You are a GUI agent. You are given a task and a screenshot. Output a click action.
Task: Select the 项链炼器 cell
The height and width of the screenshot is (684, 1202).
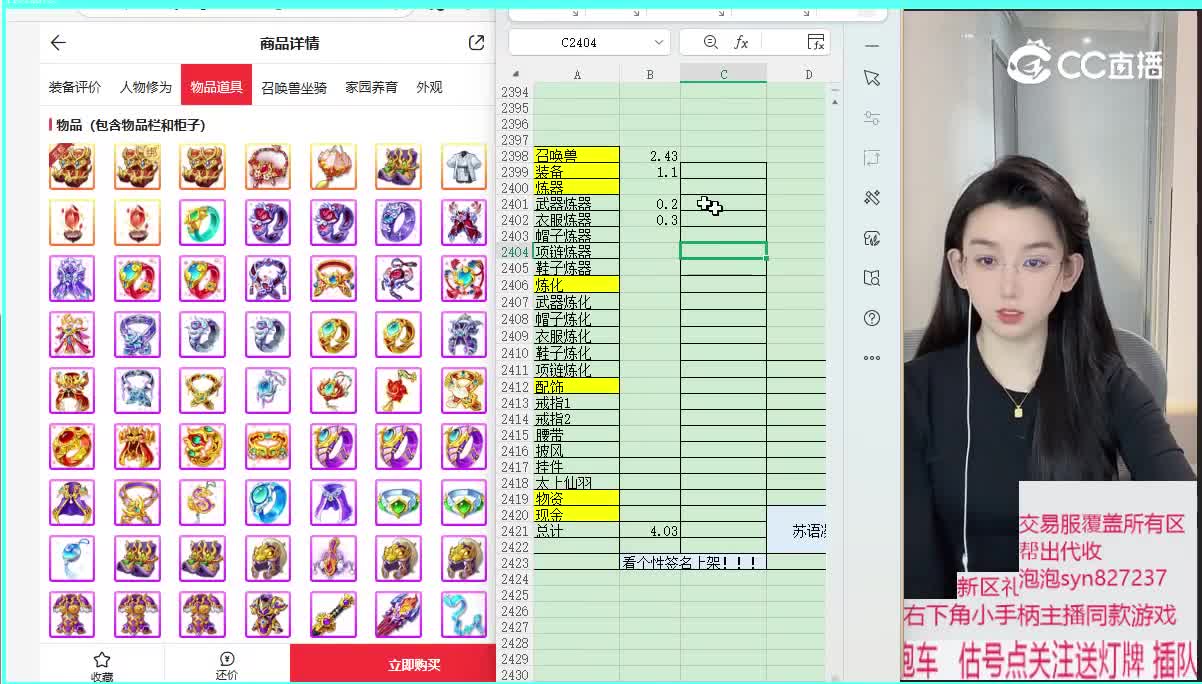click(x=577, y=251)
